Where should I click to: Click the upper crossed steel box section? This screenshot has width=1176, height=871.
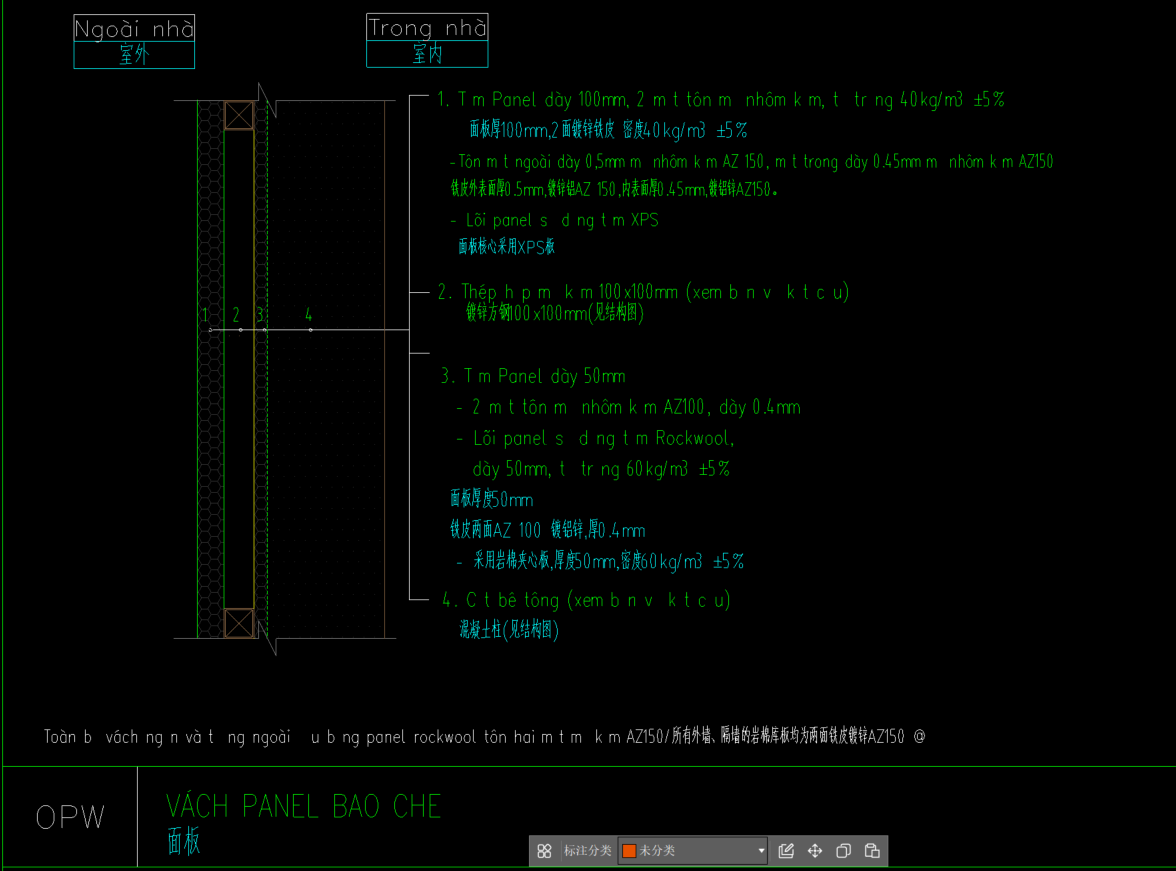239,116
